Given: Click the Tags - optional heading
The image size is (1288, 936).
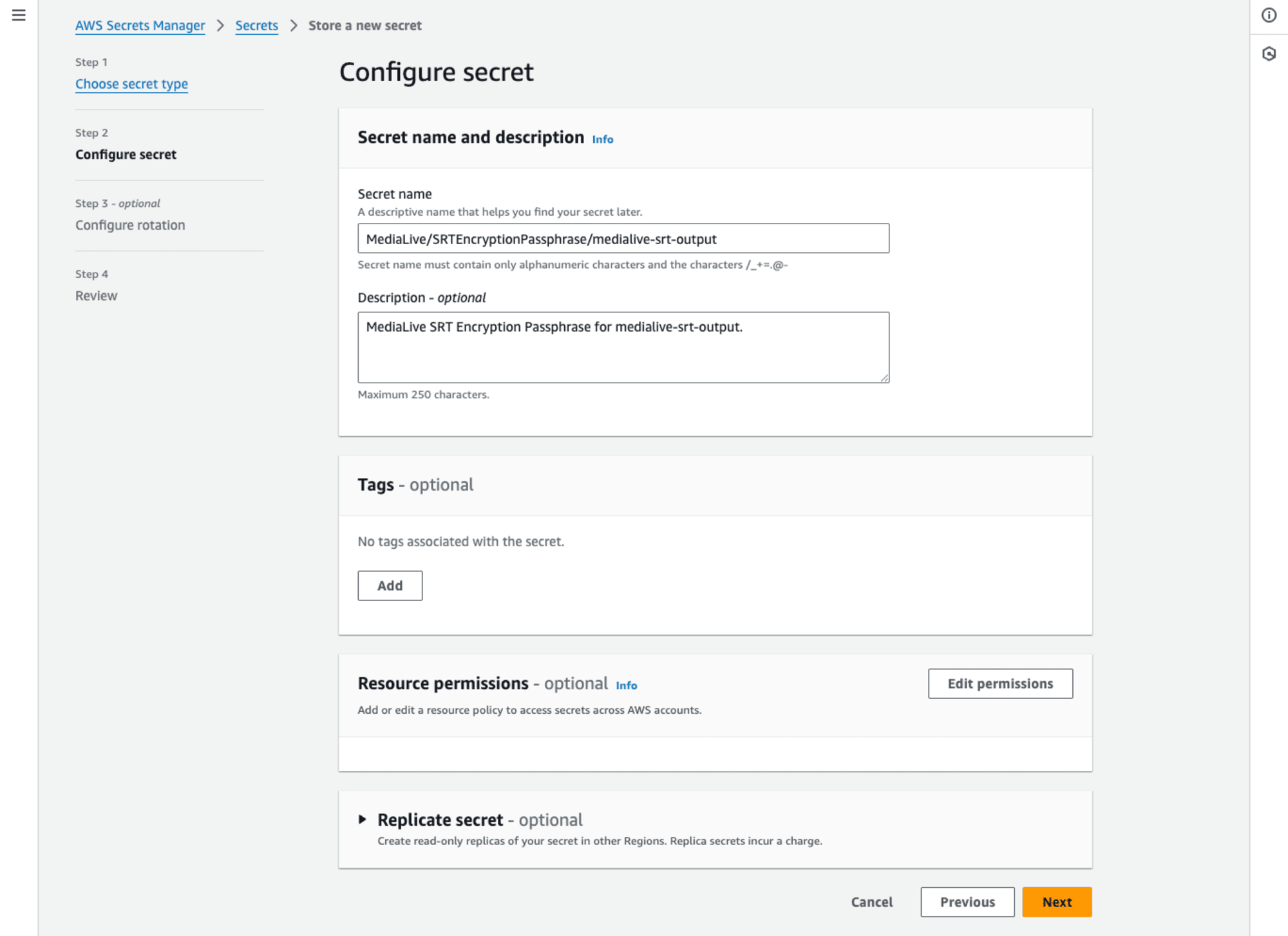Looking at the screenshot, I should (415, 484).
